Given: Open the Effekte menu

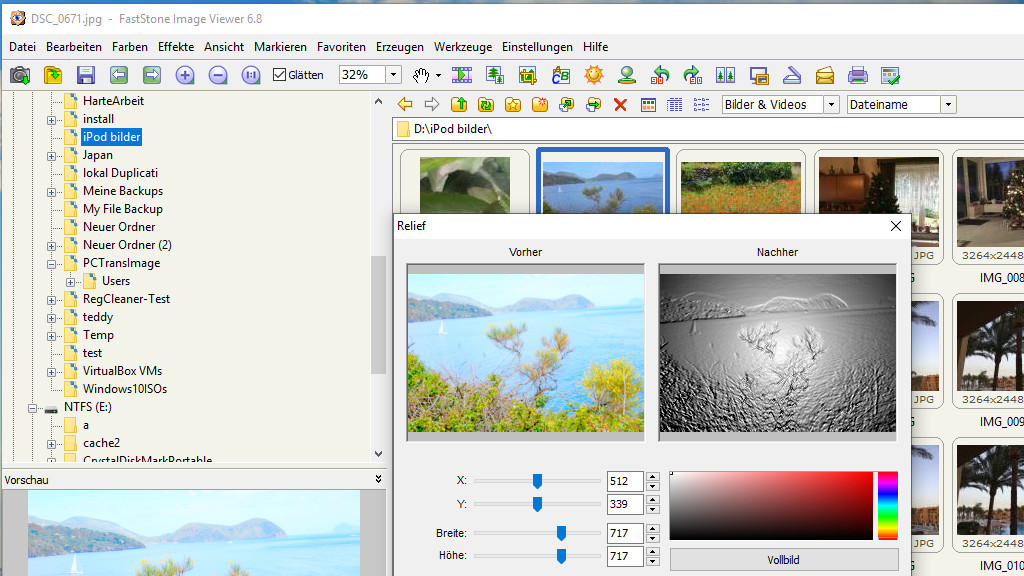Looking at the screenshot, I should coord(176,47).
